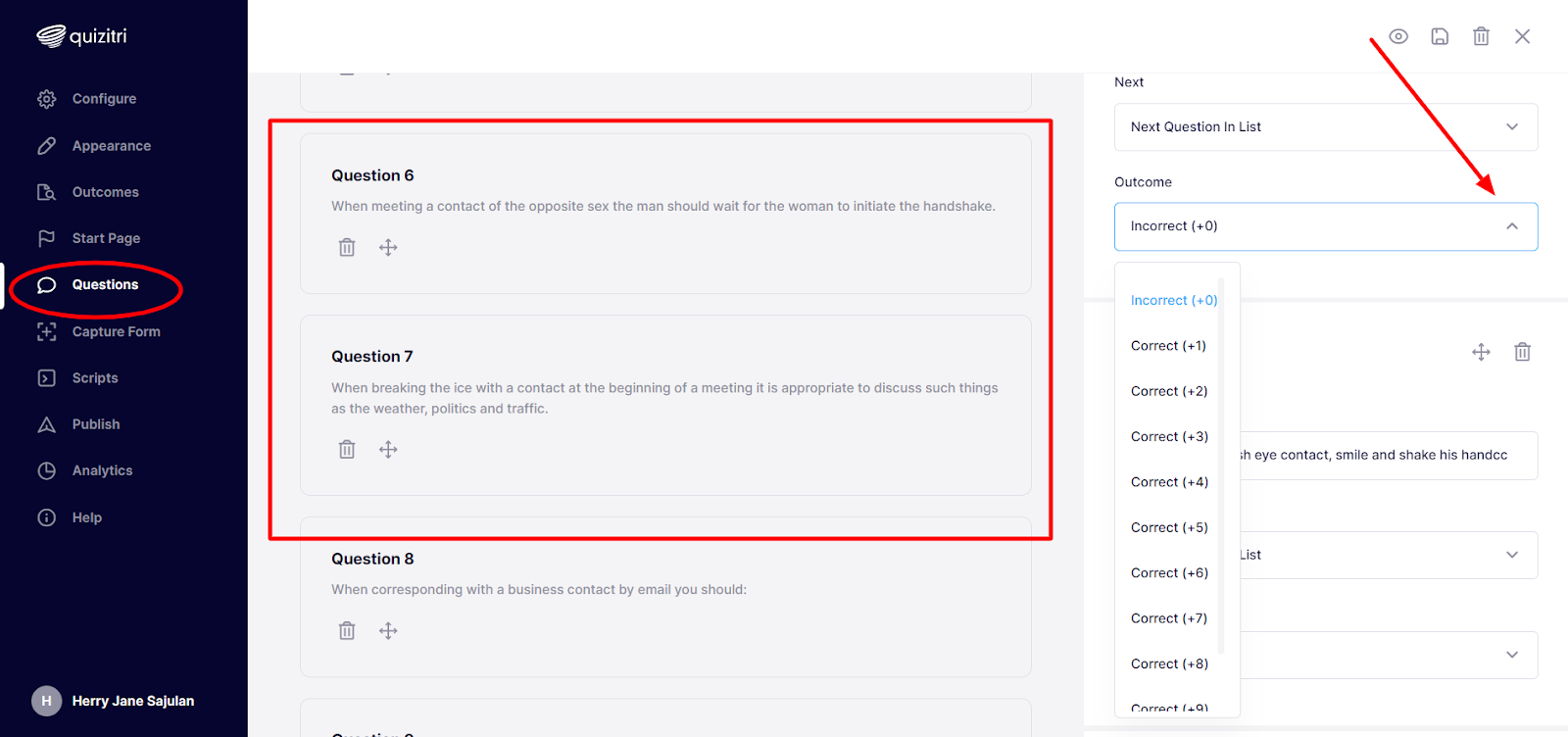Expand the Next Question In List dropdown
The image size is (1568, 737).
[1326, 127]
